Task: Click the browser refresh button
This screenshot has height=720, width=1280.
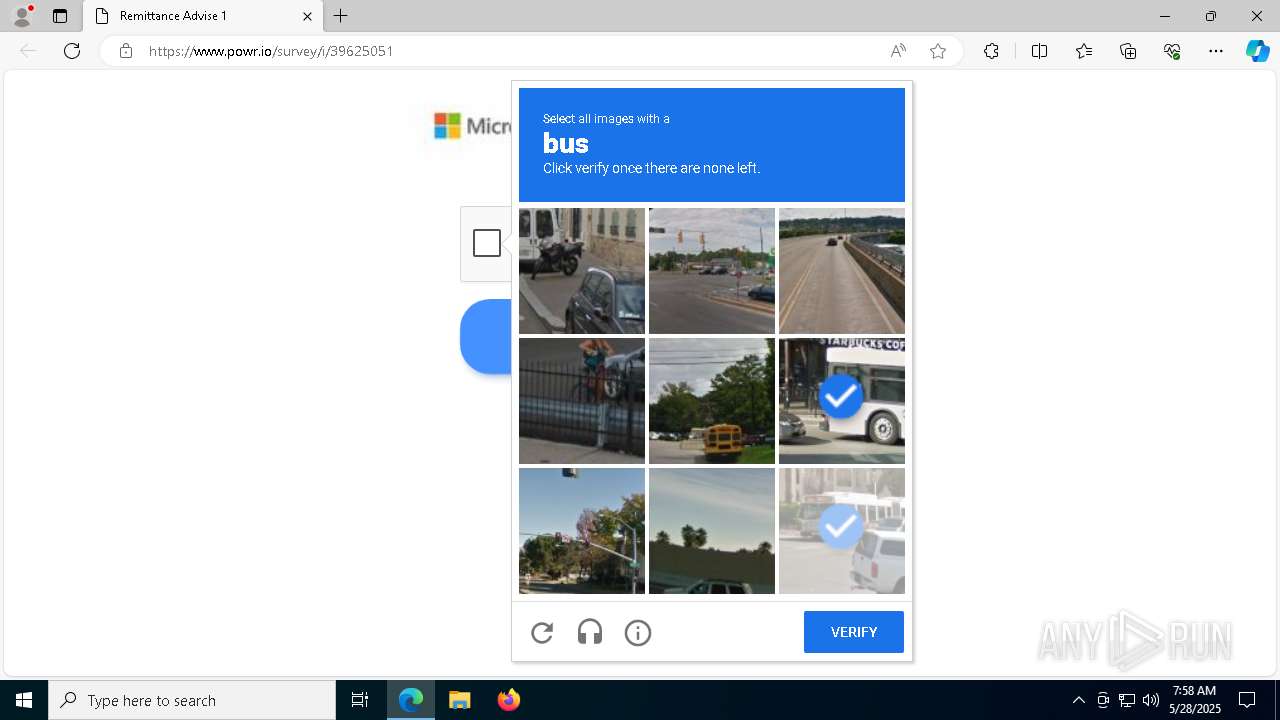Action: pos(72,51)
